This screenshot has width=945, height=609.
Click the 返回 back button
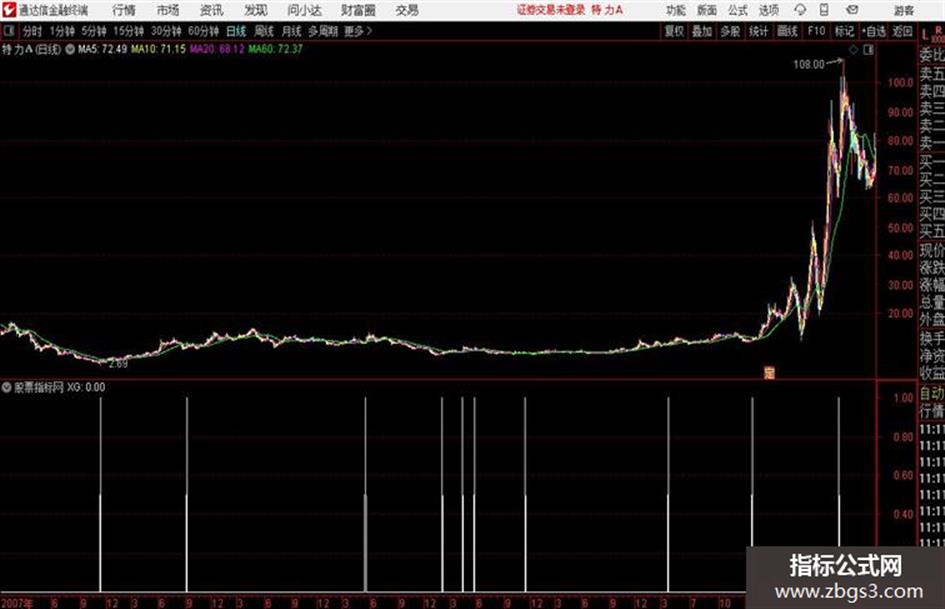(x=902, y=31)
